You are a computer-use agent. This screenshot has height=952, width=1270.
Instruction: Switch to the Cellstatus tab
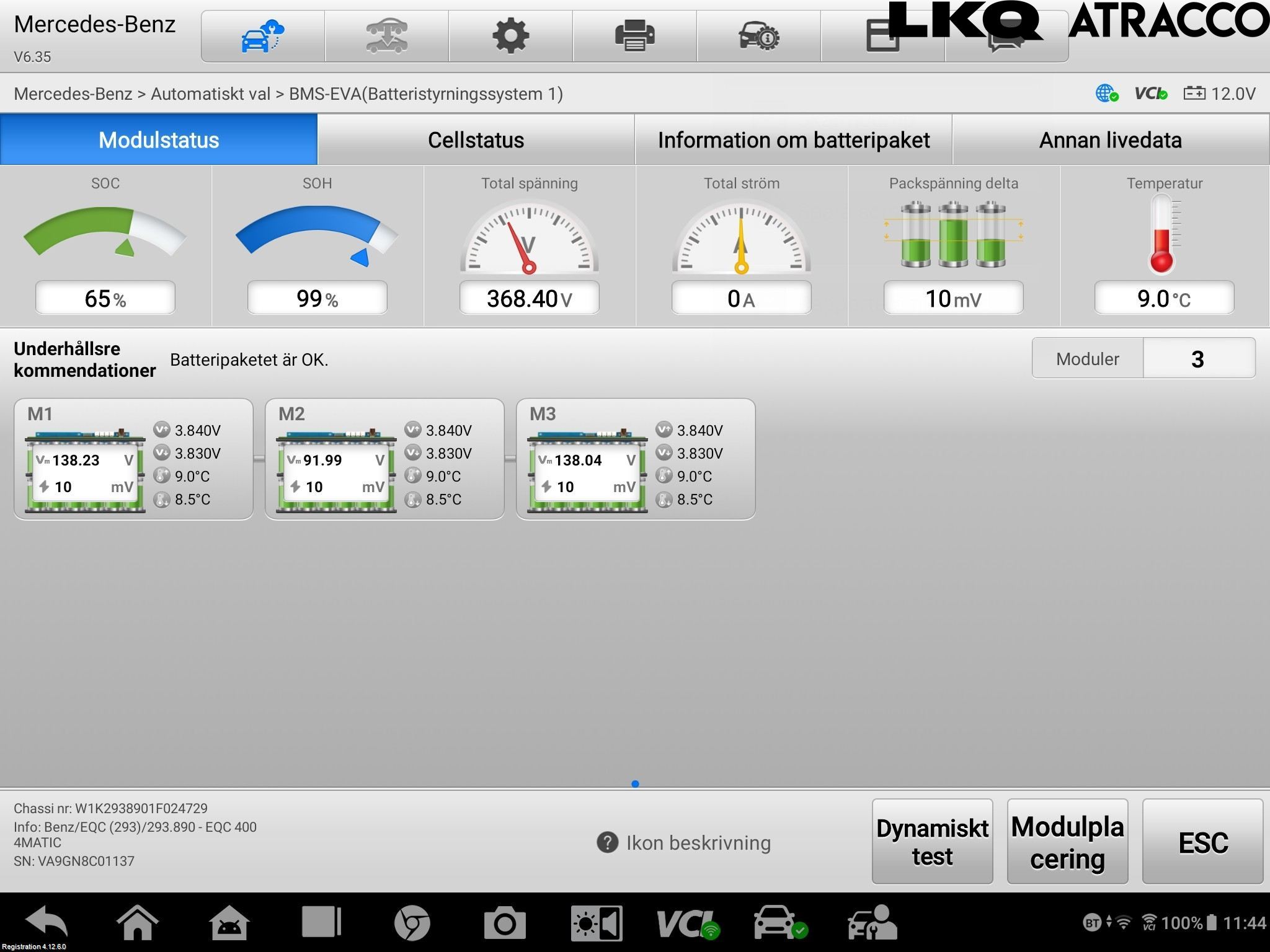pos(476,139)
